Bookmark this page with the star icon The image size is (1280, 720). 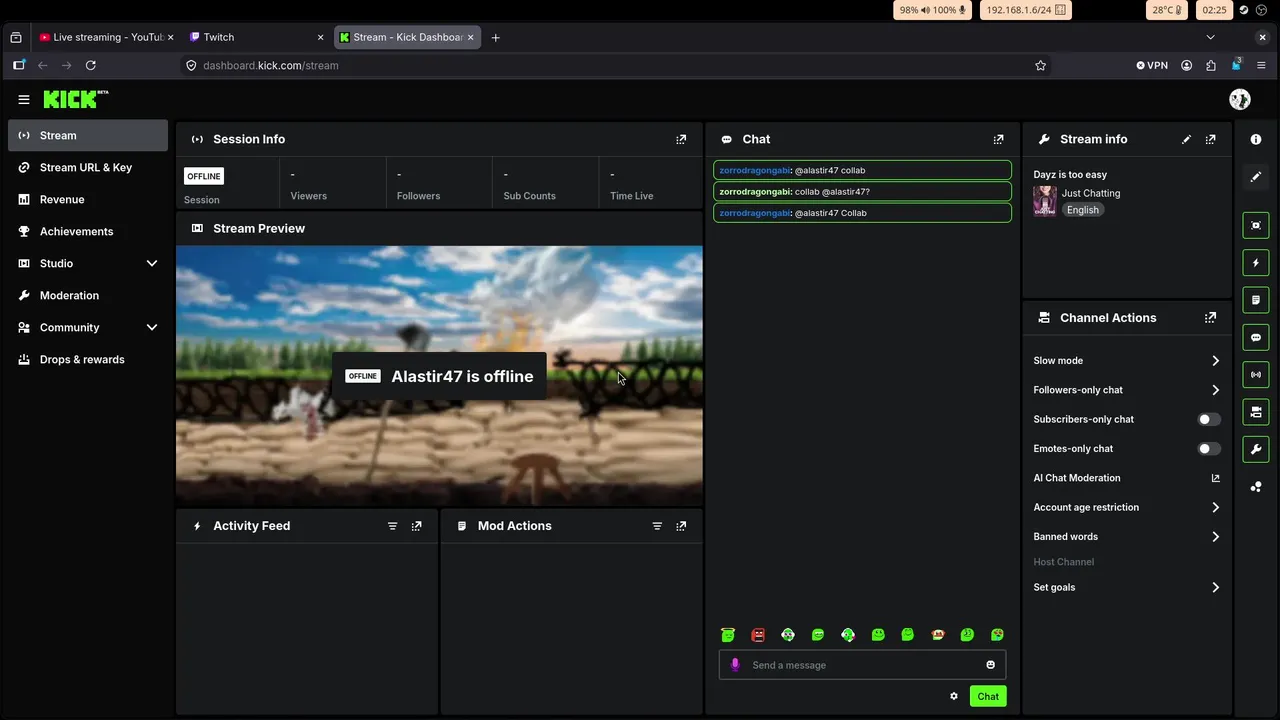(x=1040, y=65)
